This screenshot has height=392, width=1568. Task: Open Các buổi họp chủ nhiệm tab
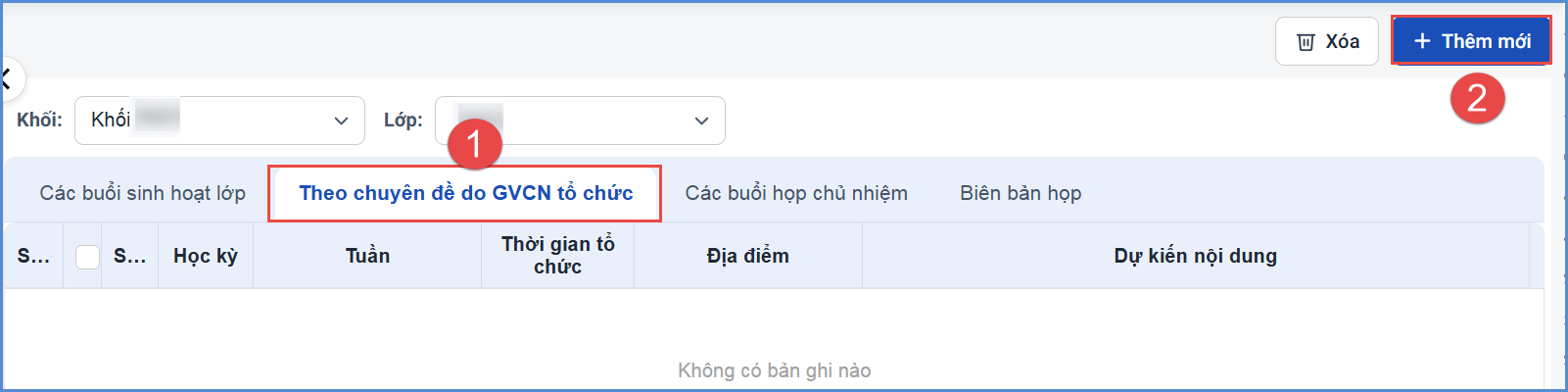point(796,193)
